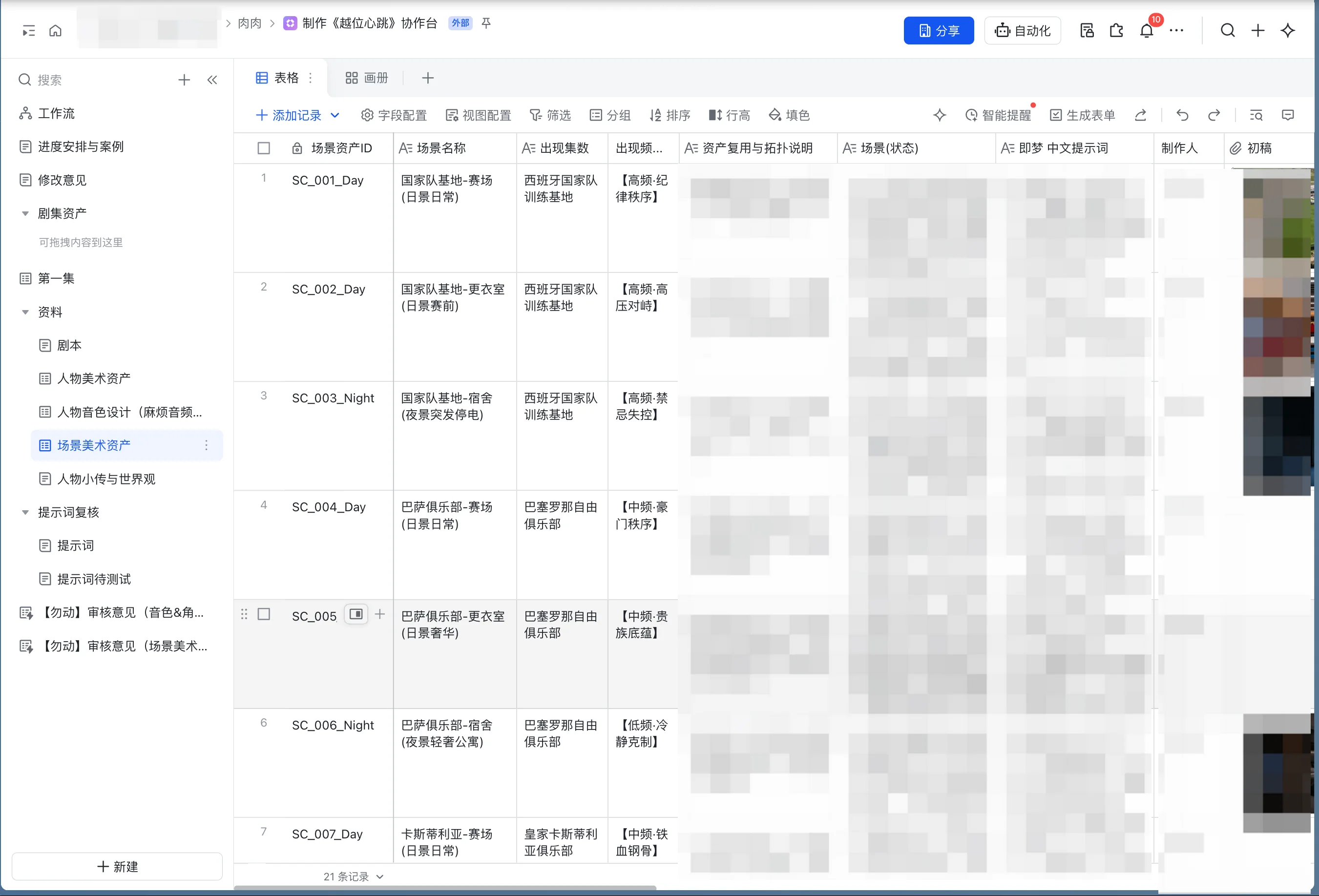Image resolution: width=1319 pixels, height=896 pixels.
Task: Click the AI sparkle icon in toolbar
Action: point(939,115)
